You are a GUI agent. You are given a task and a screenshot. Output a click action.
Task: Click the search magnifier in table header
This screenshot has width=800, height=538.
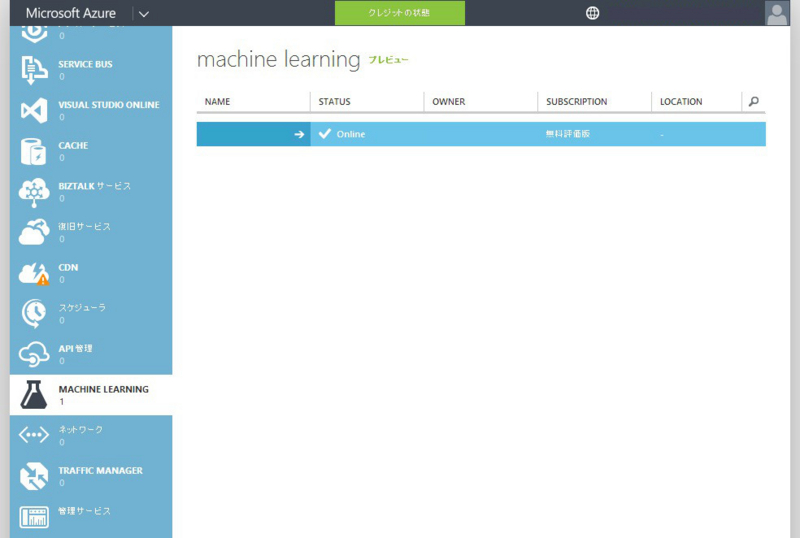click(x=754, y=102)
